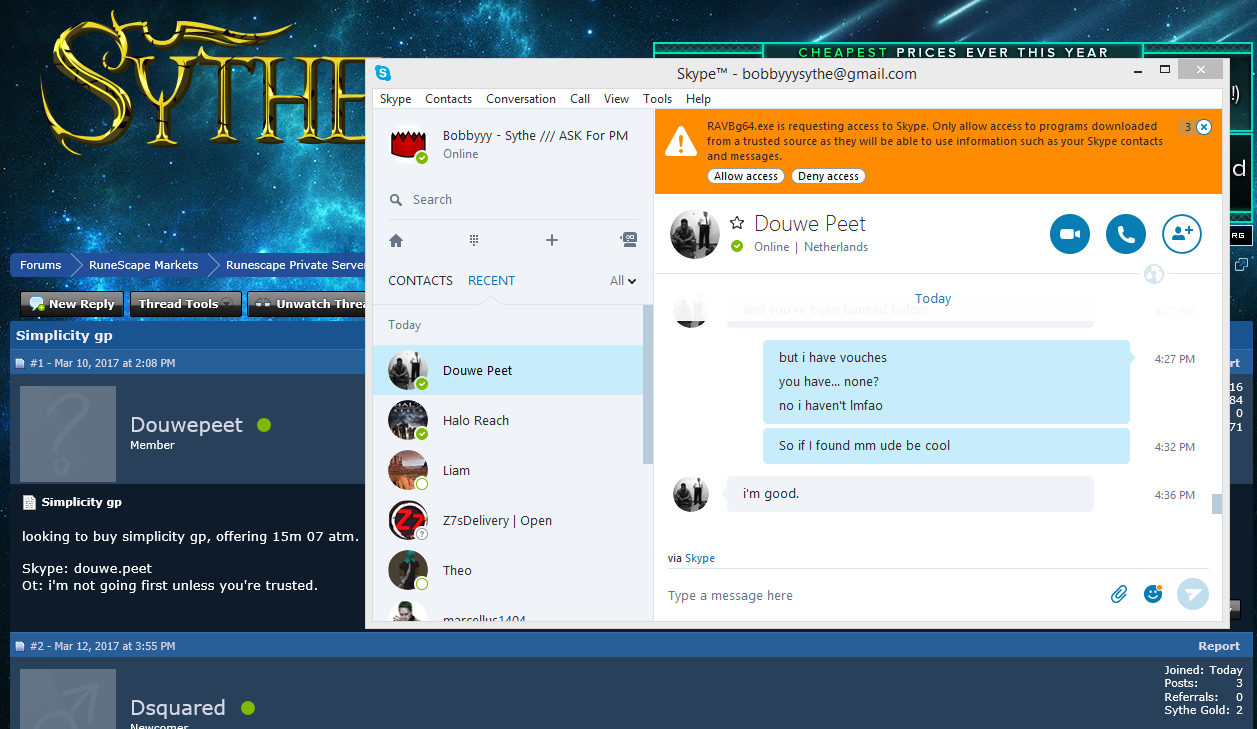Select Liam conversation
The width and height of the screenshot is (1257, 729).
[x=508, y=470]
